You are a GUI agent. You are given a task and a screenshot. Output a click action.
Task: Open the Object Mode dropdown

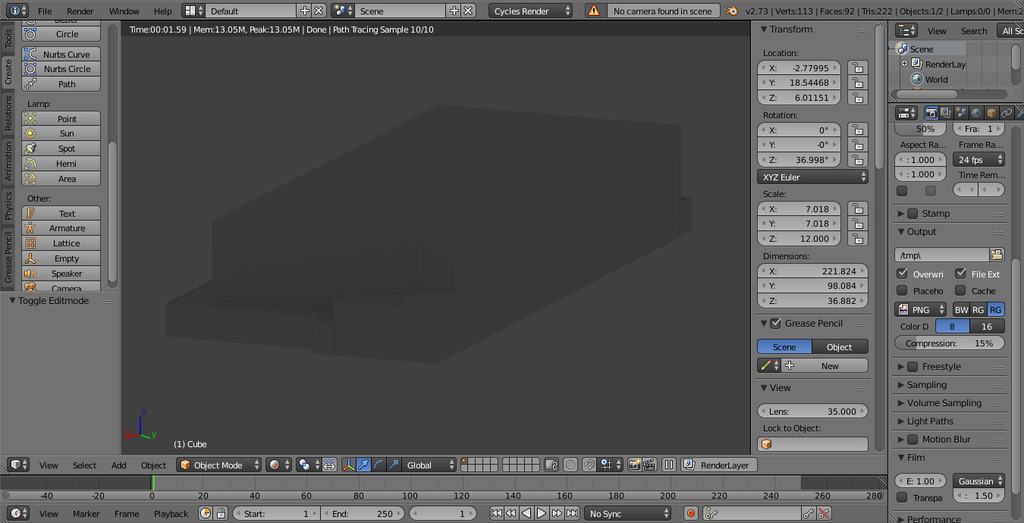219,465
